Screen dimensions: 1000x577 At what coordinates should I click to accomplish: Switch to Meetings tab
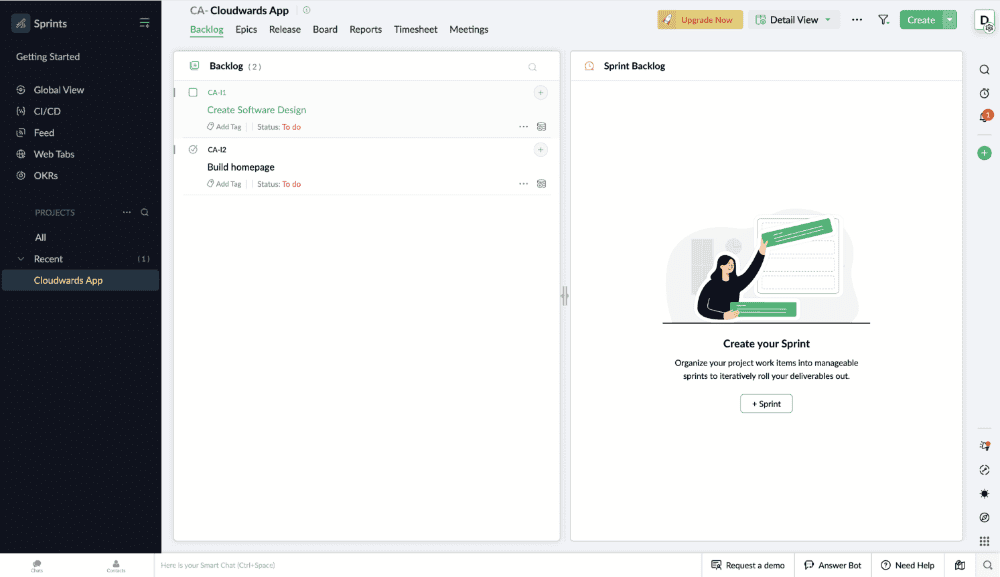pyautogui.click(x=469, y=29)
